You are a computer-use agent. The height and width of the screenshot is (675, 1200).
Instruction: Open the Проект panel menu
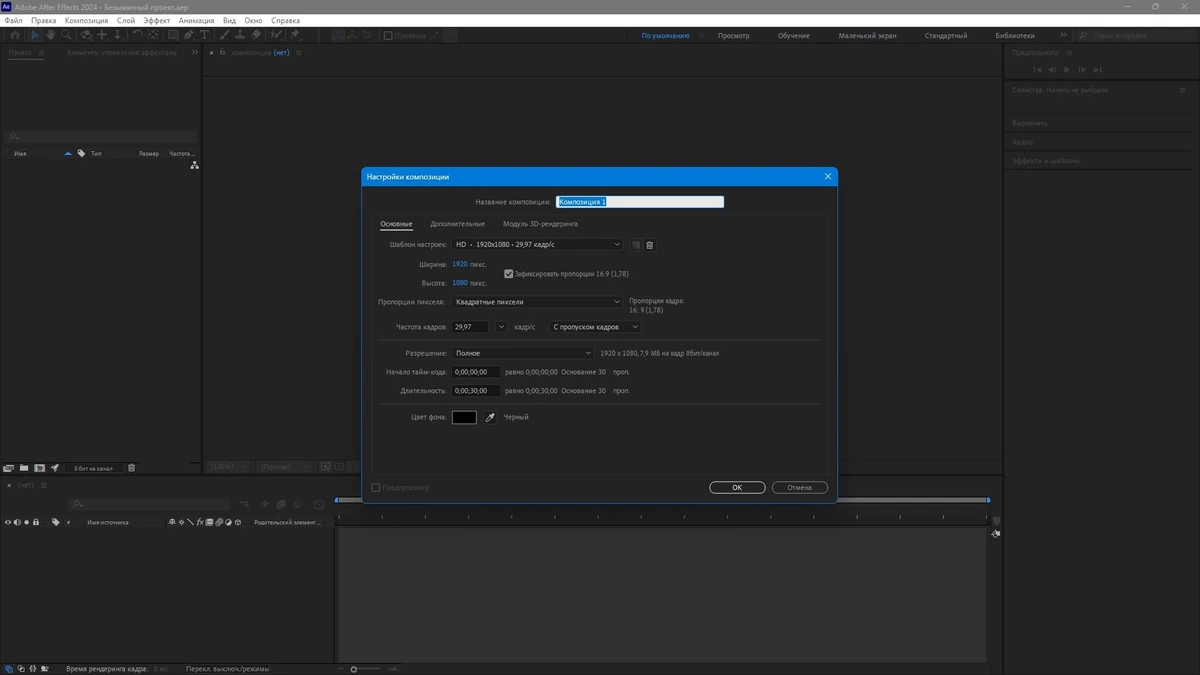point(43,53)
